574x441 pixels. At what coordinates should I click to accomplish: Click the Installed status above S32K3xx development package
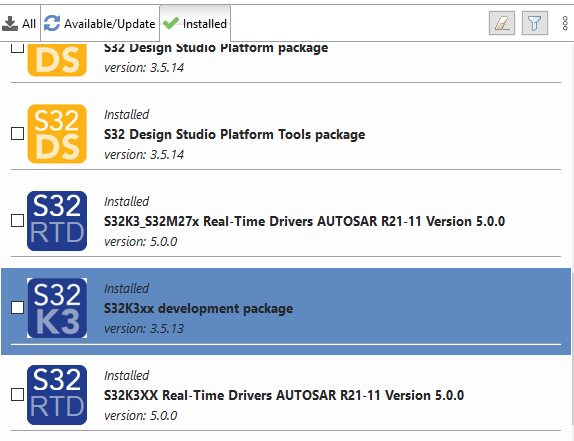click(x=126, y=289)
